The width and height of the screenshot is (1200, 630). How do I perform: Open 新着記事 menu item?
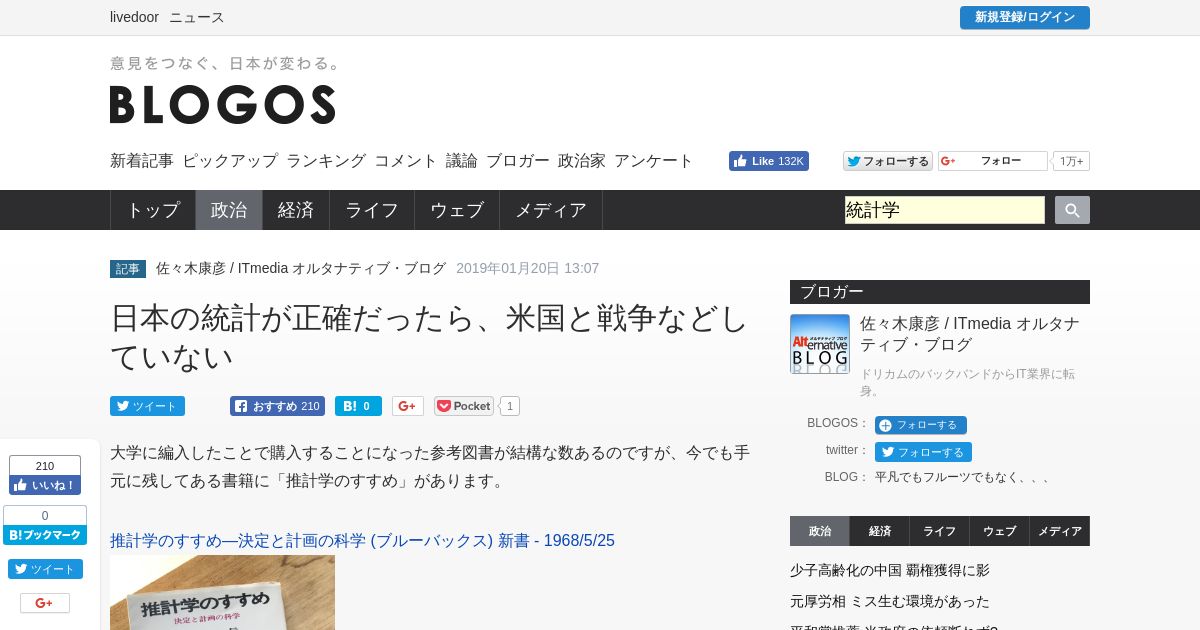pyautogui.click(x=142, y=161)
